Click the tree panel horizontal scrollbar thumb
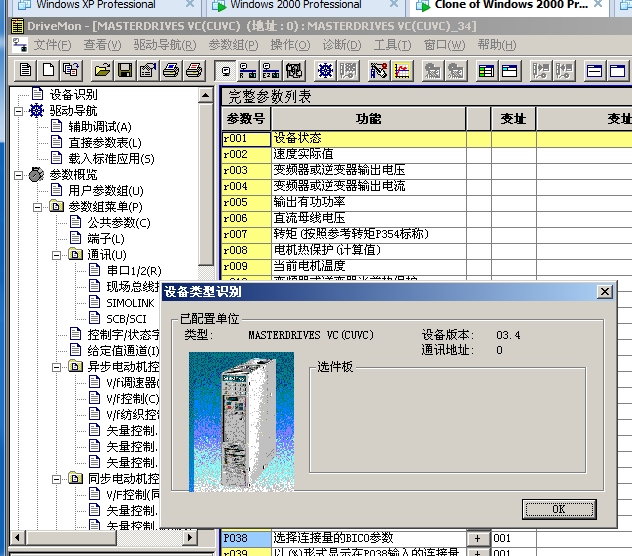The width and height of the screenshot is (632, 556). (x=71, y=537)
